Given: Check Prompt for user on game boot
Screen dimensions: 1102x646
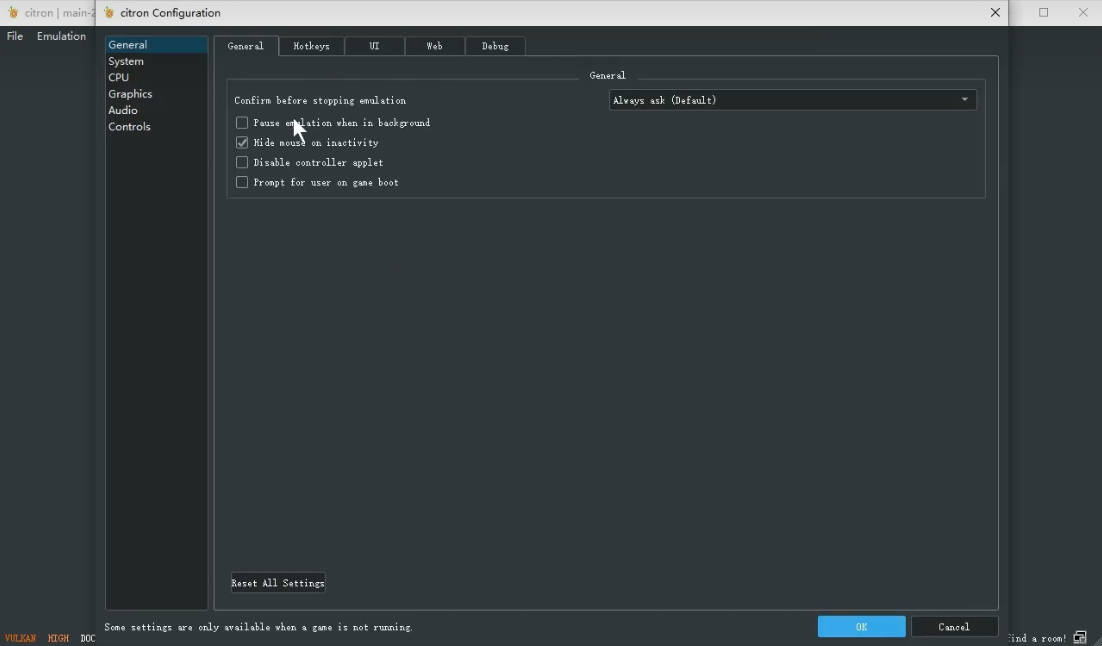Looking at the screenshot, I should (242, 182).
